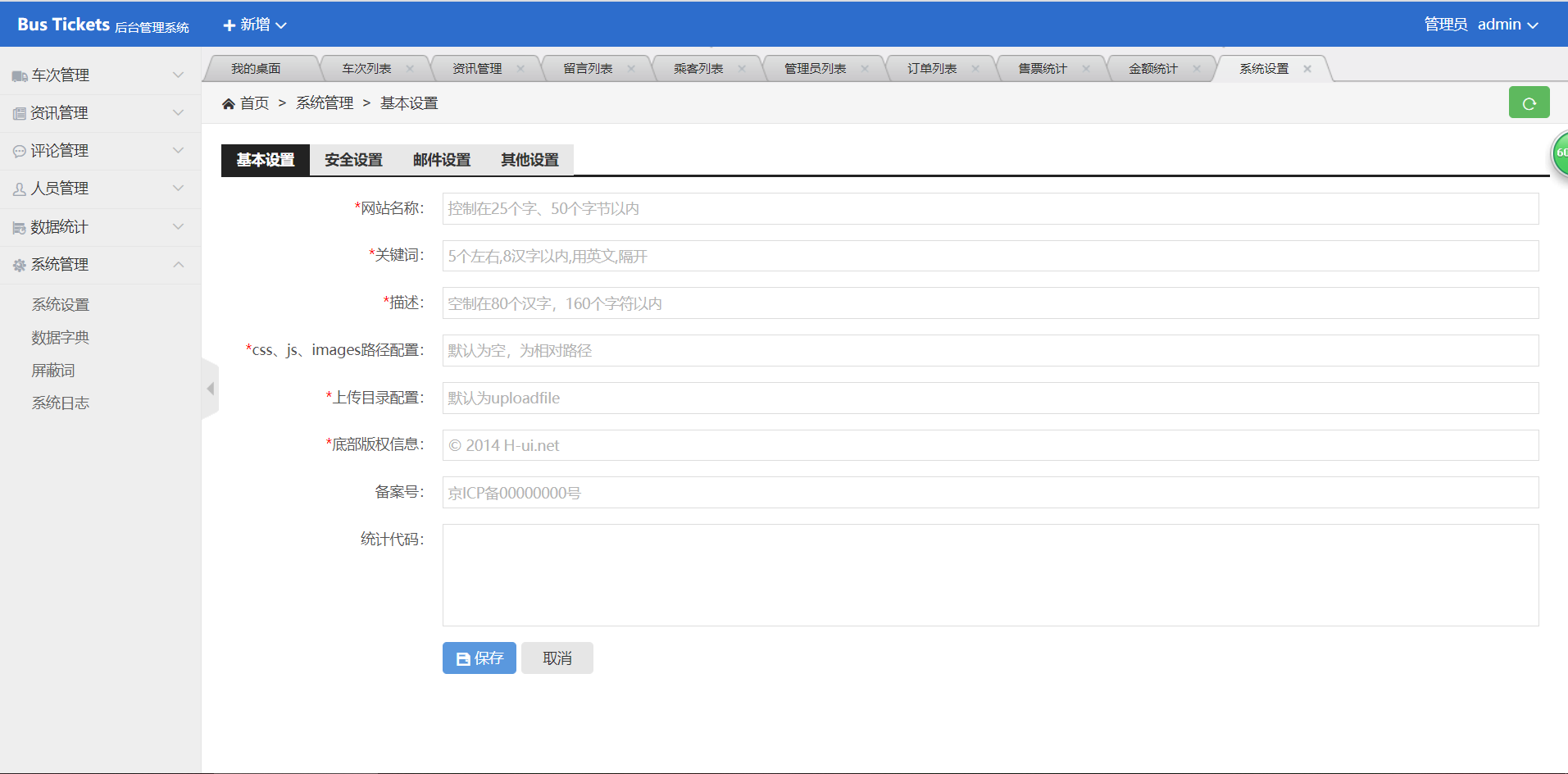This screenshot has width=1568, height=774.
Task: Expand the 评论管理 sidebar menu
Action: 100,151
